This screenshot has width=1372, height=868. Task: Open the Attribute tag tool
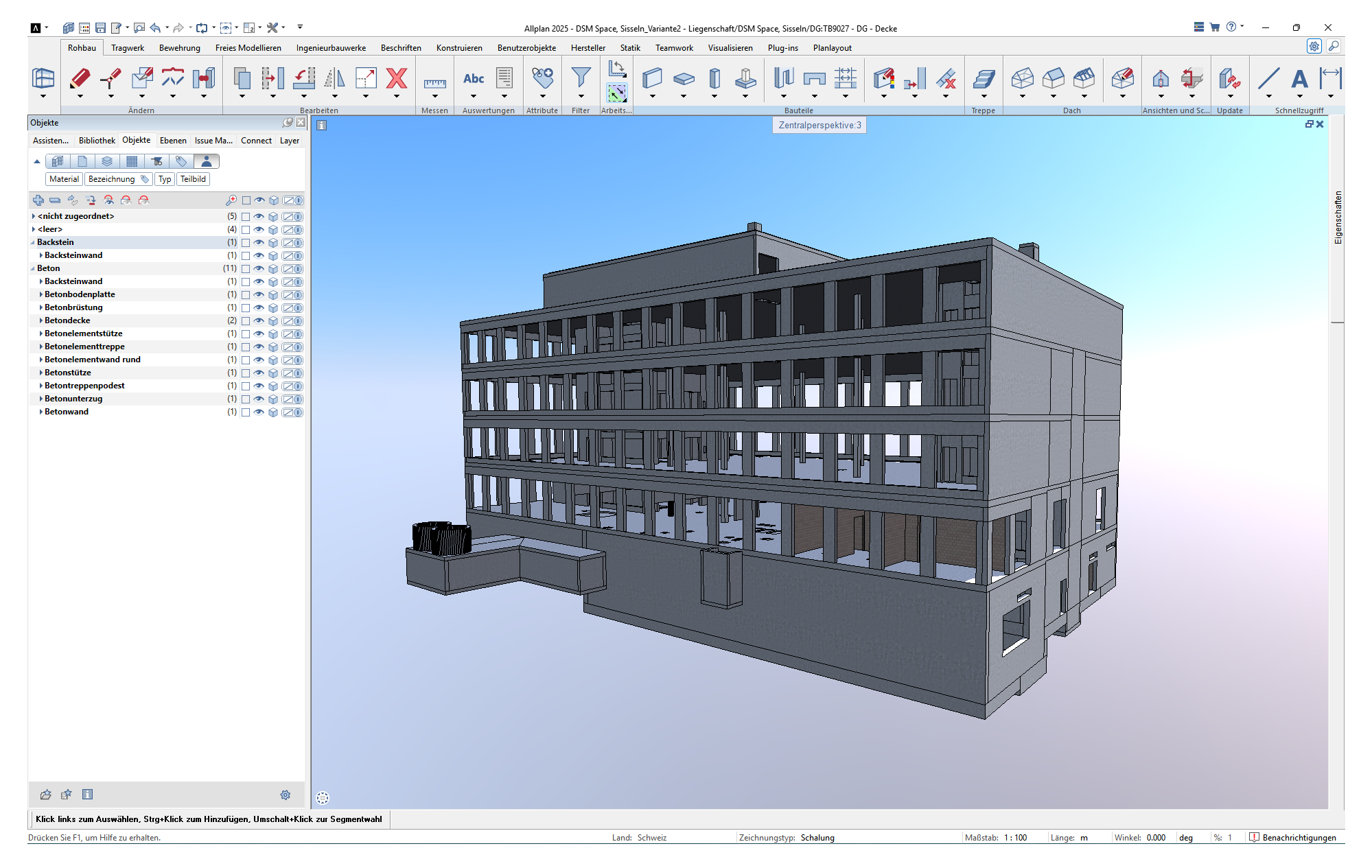point(542,78)
